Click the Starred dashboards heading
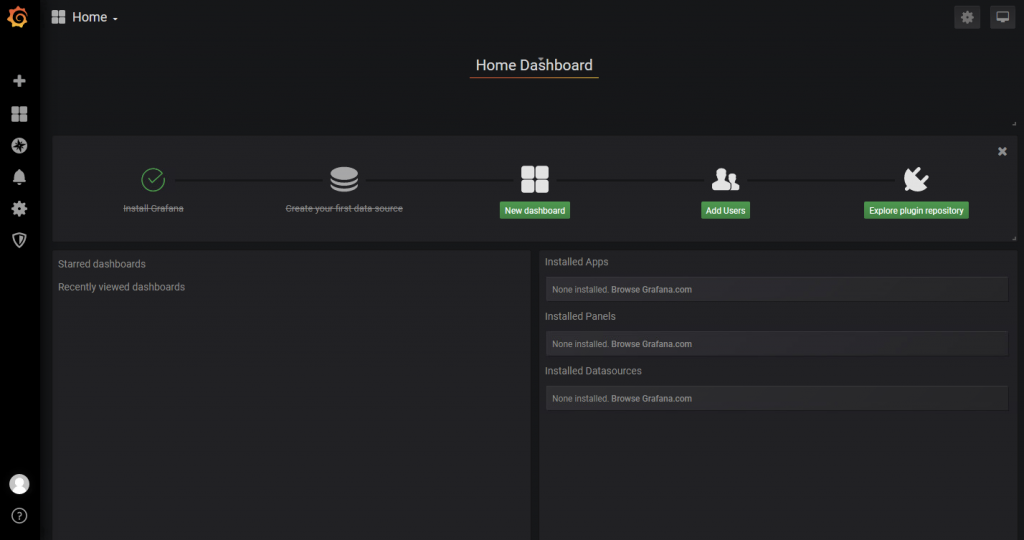 tap(102, 264)
